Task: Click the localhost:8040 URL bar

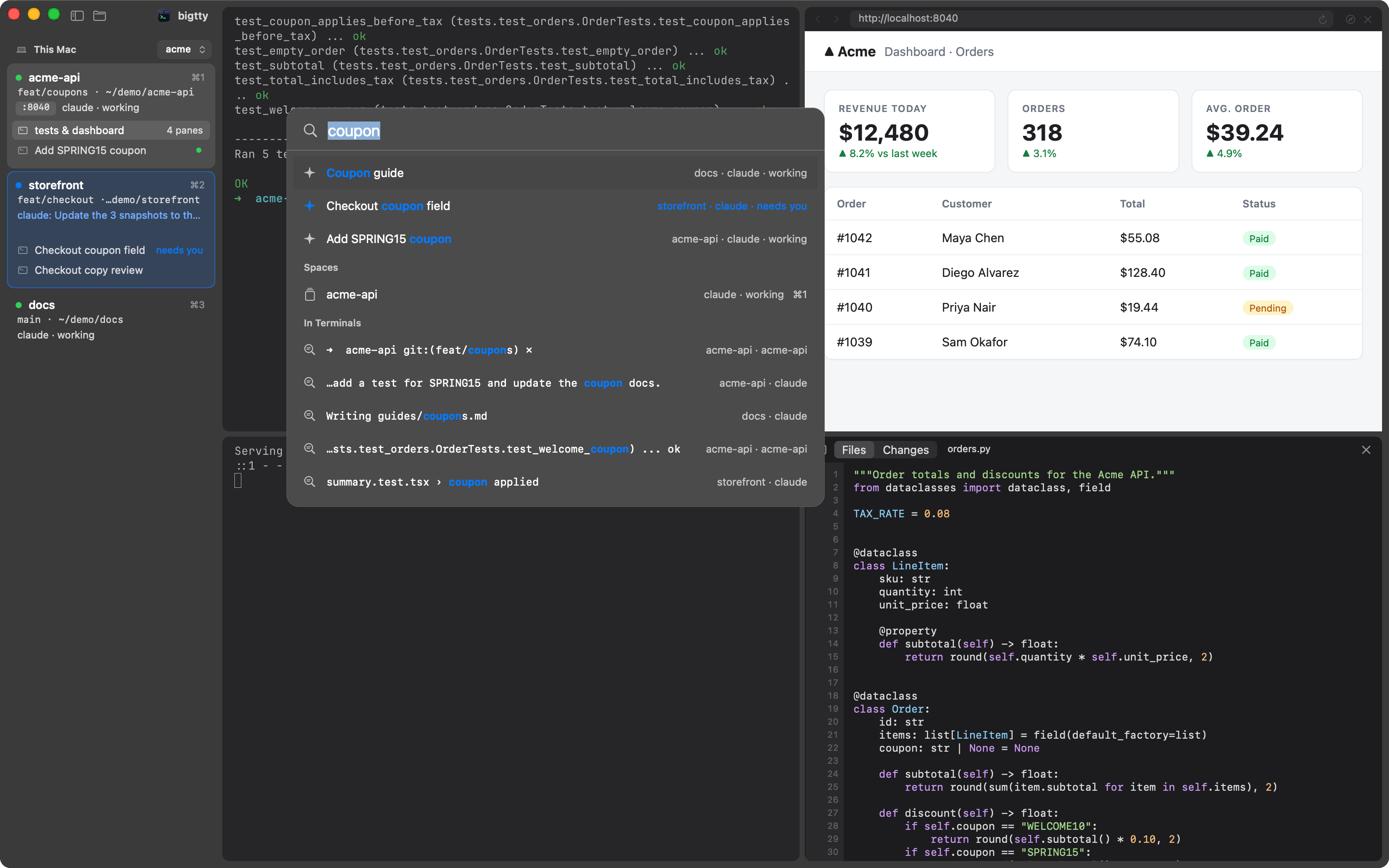Action: [1090, 18]
